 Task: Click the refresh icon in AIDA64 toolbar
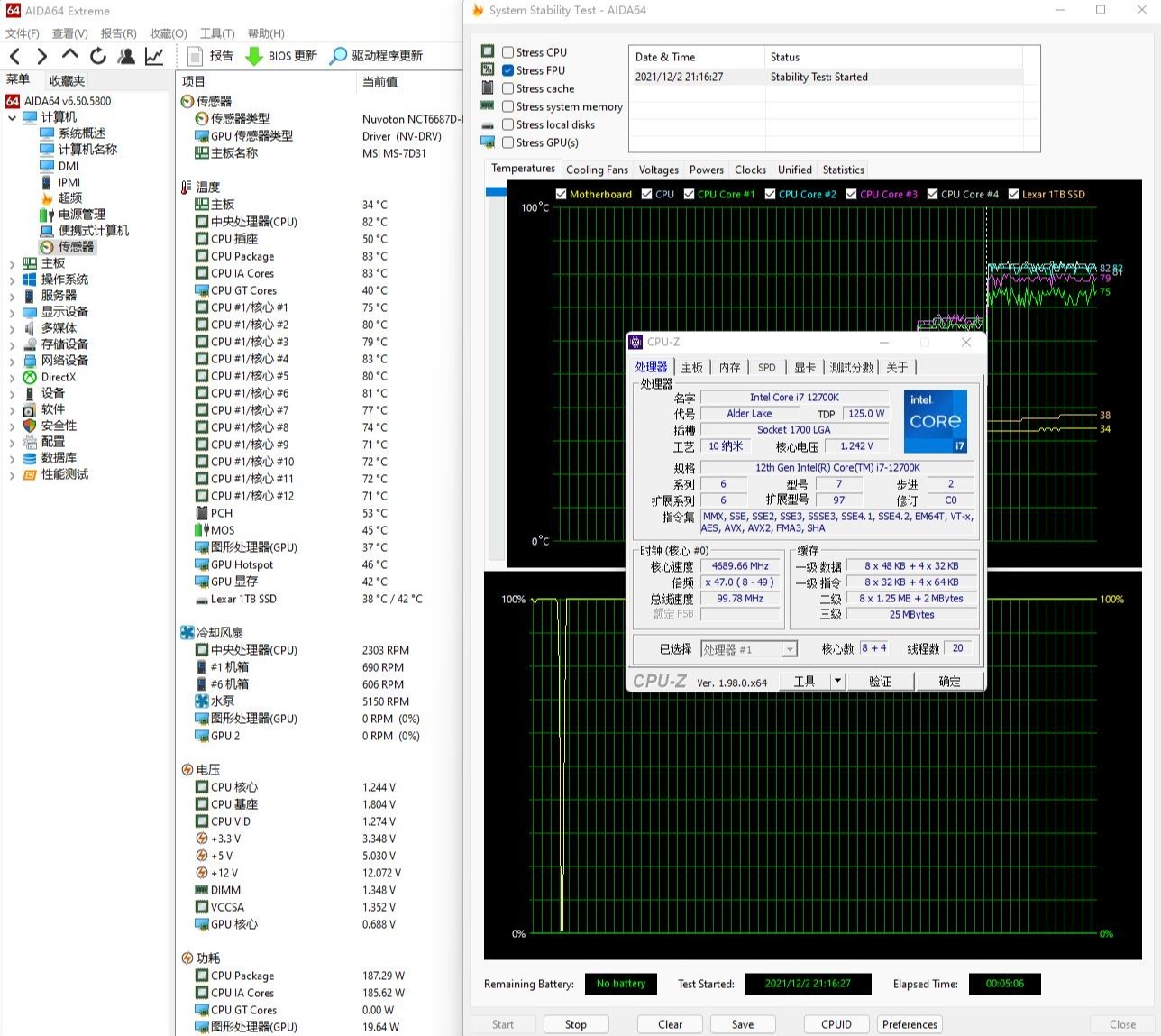click(x=98, y=56)
